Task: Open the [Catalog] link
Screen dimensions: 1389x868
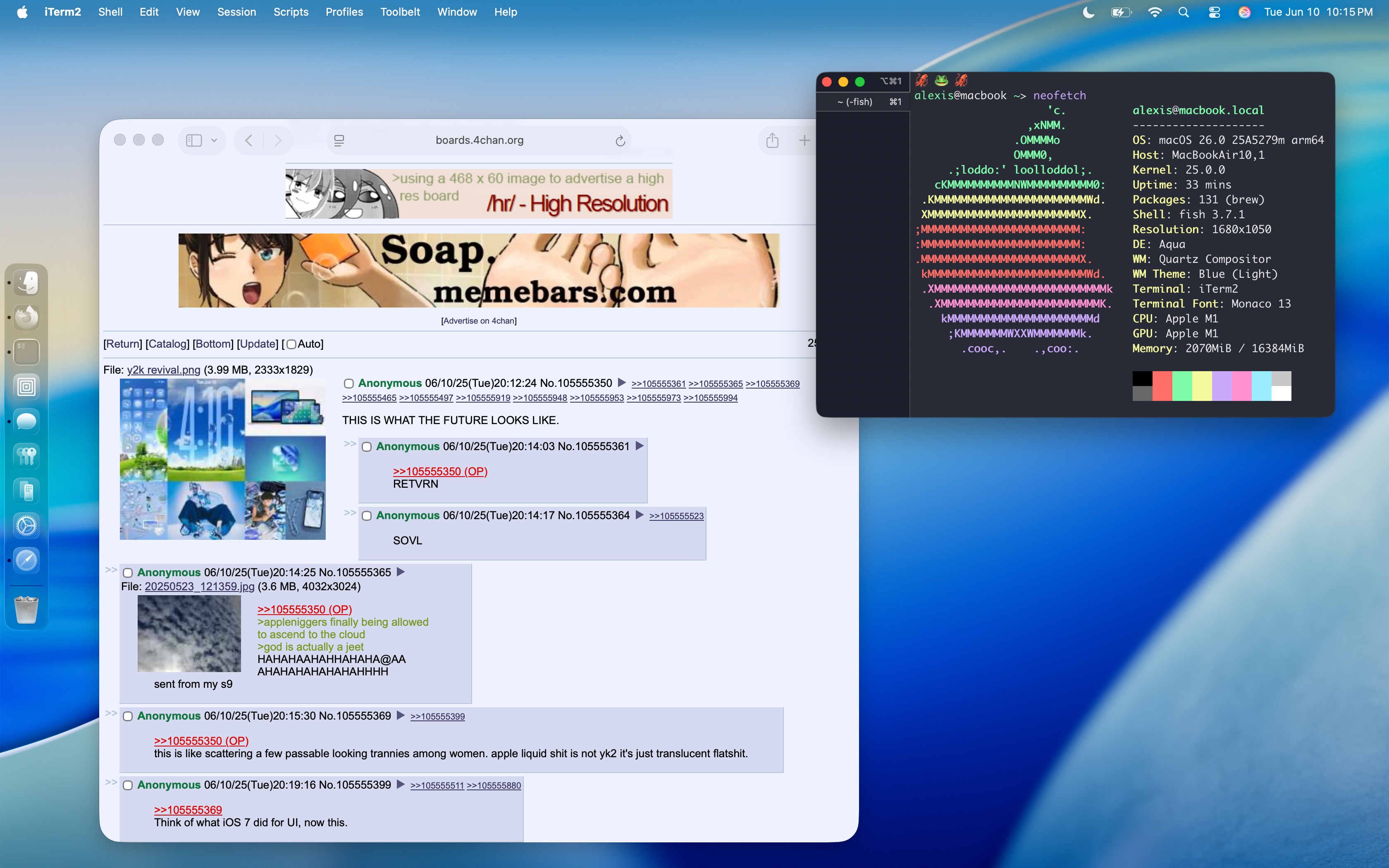Action: 167,344
